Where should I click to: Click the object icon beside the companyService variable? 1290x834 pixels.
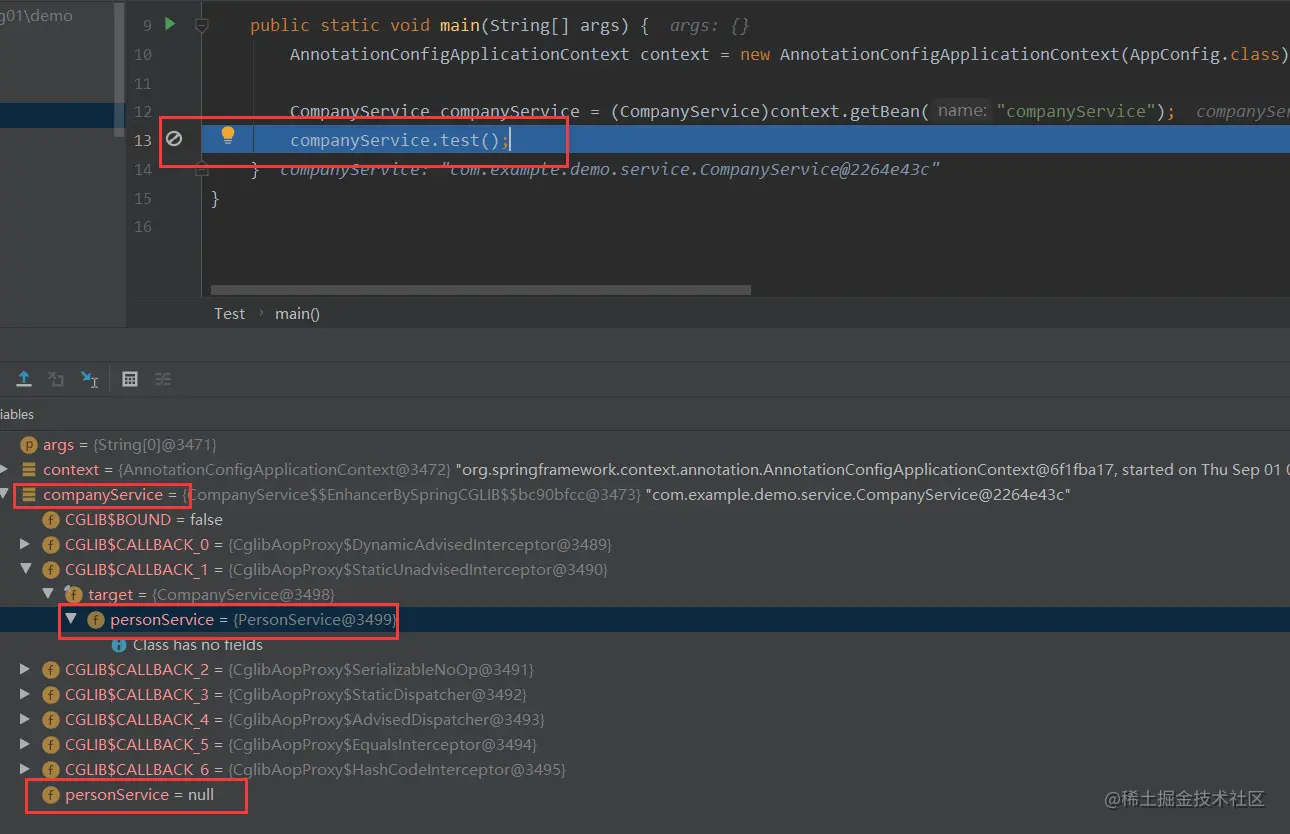(x=29, y=495)
